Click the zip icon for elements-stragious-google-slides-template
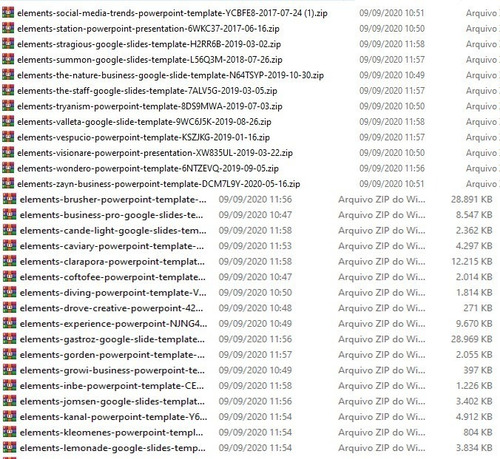Viewport: 500px width, 459px height. coord(8,44)
